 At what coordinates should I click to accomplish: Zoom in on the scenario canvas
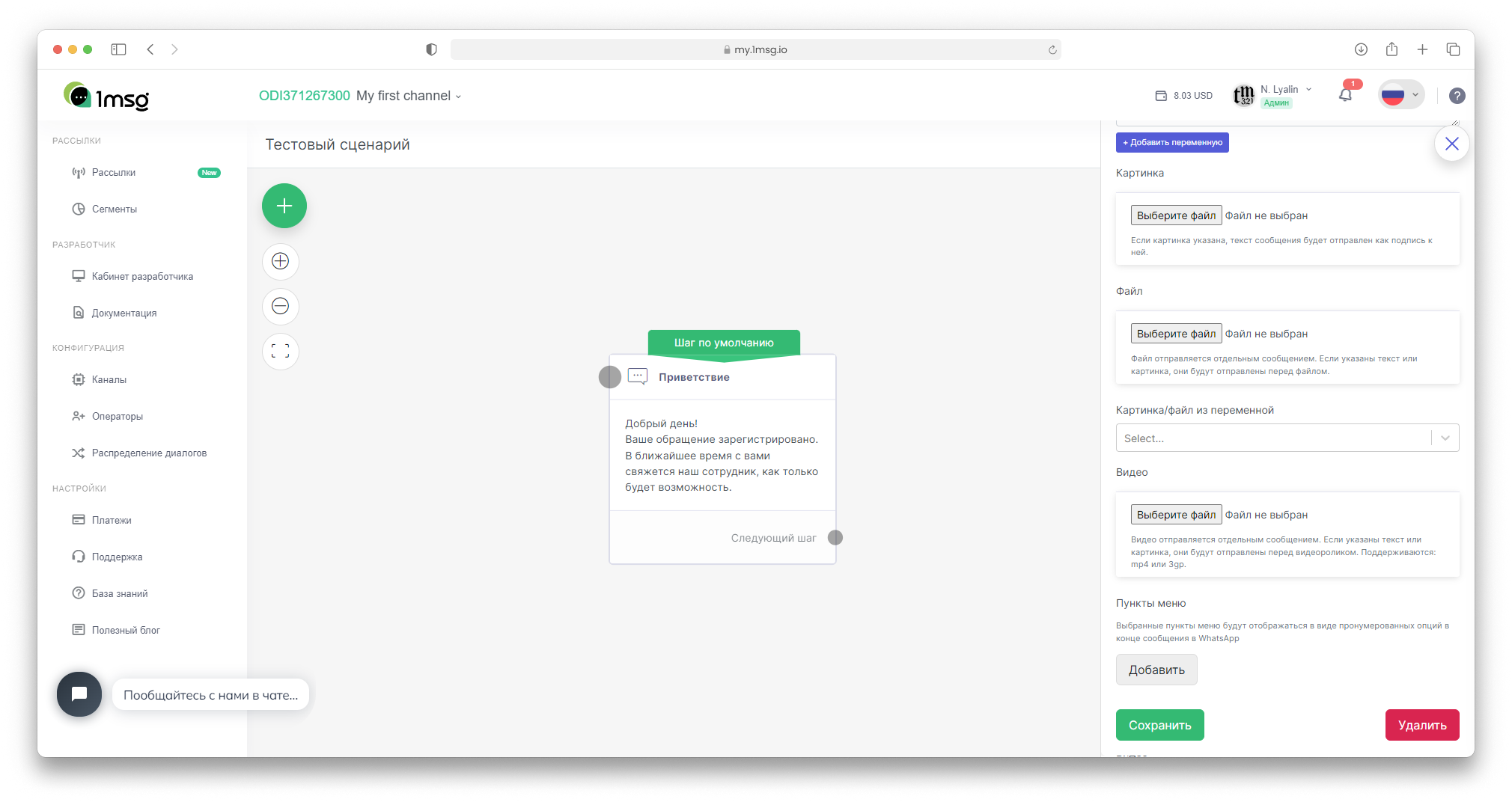coord(281,261)
